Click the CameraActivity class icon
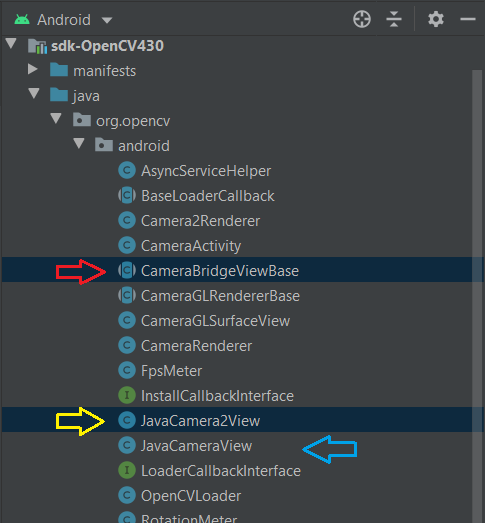485x523 pixels. click(127, 245)
